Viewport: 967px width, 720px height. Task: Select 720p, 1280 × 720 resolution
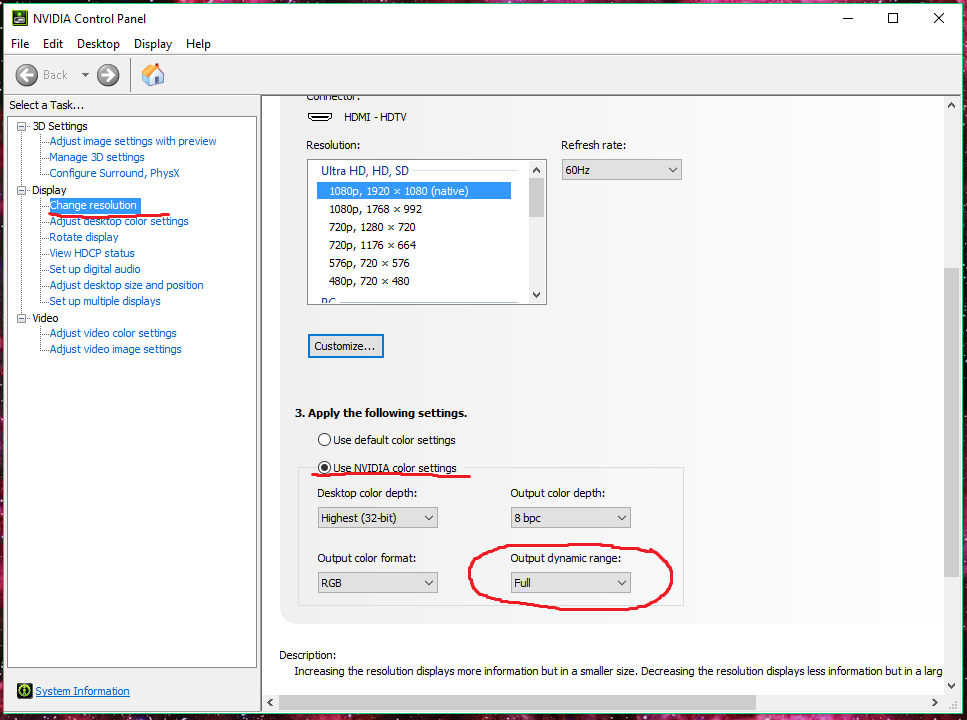click(372, 227)
